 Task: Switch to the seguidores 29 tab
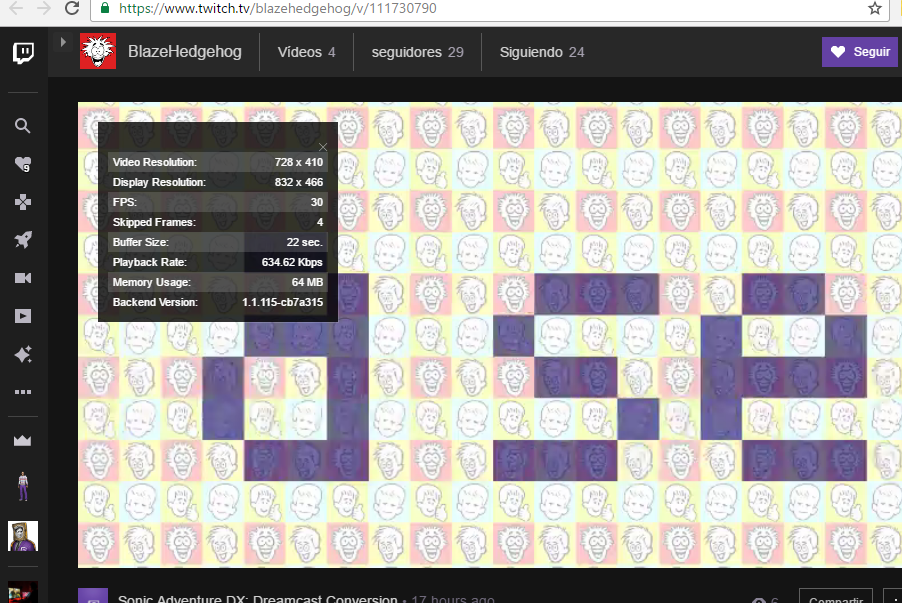418,52
